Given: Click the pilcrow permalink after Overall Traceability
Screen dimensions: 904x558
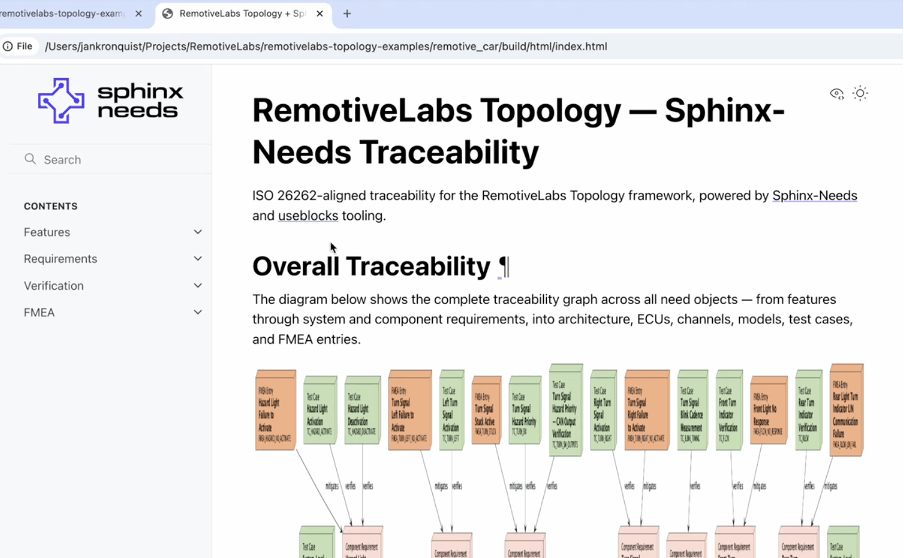Looking at the screenshot, I should [504, 267].
